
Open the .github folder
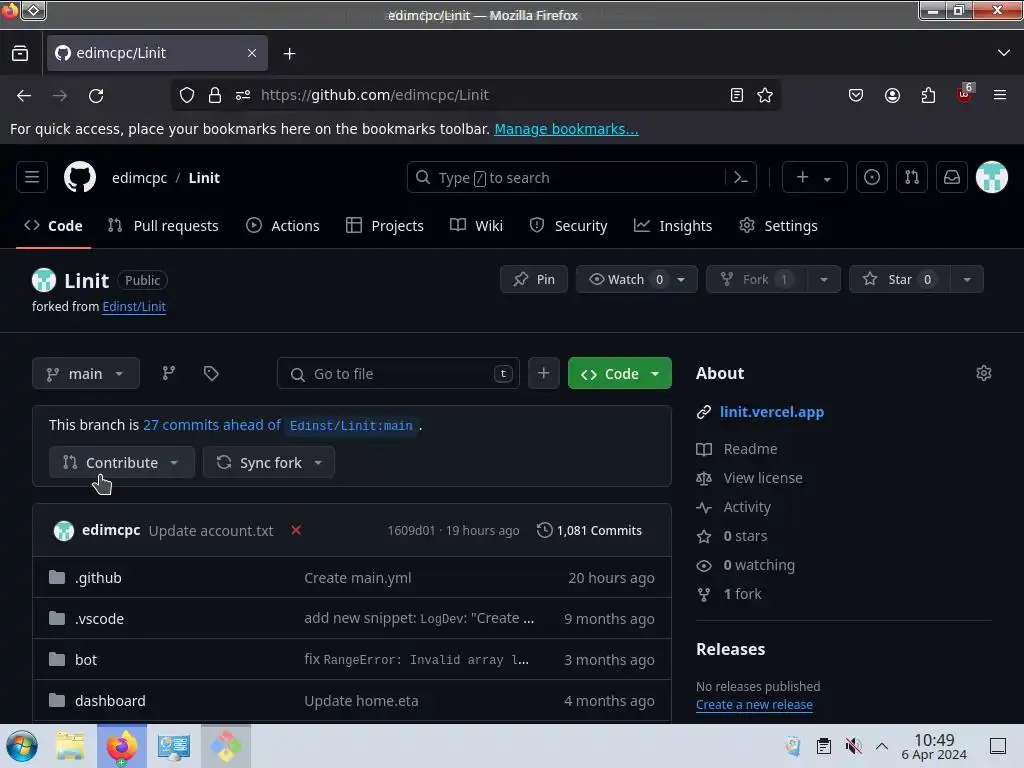(98, 578)
